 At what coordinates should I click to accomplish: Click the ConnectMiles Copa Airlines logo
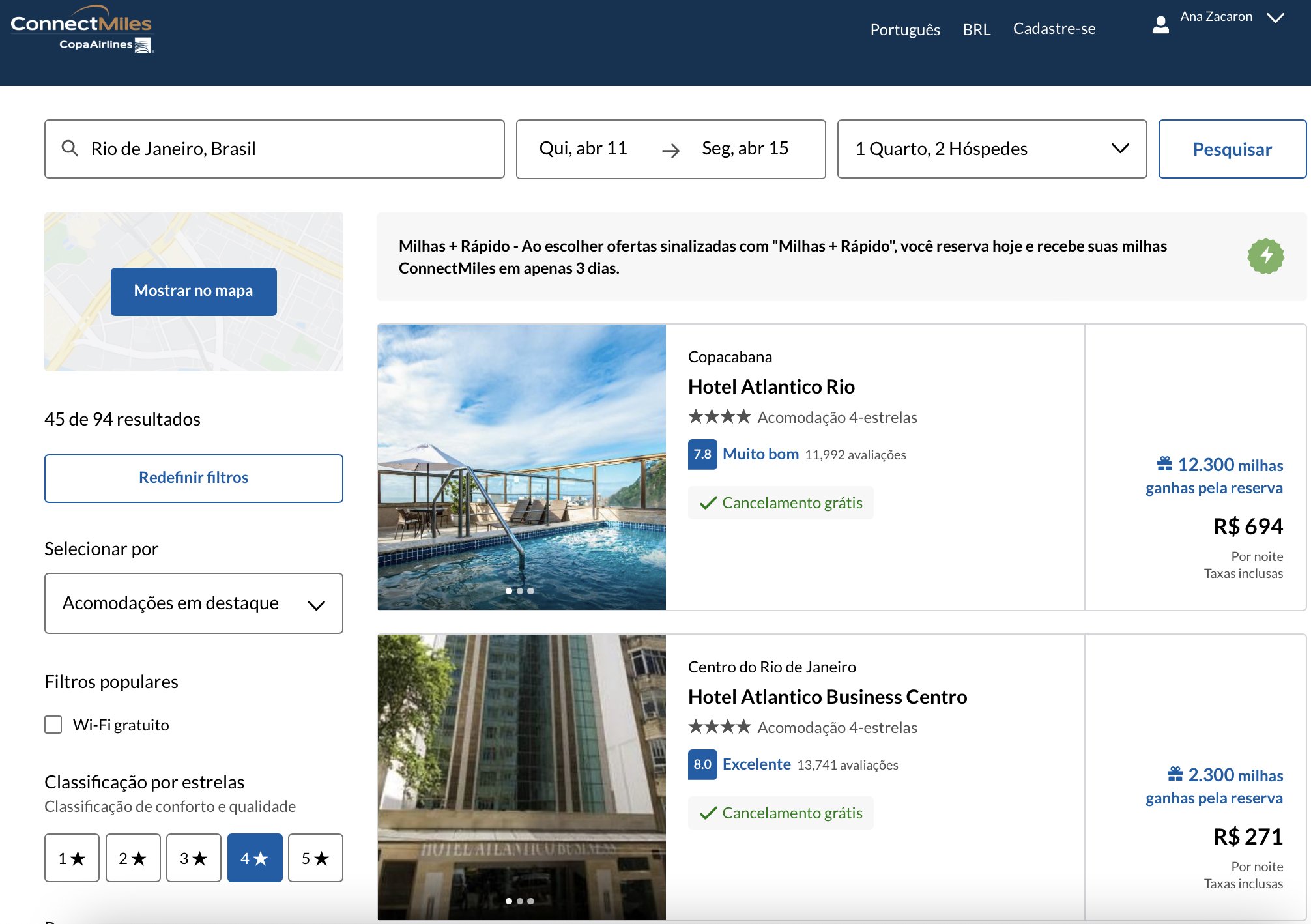pos(82,29)
